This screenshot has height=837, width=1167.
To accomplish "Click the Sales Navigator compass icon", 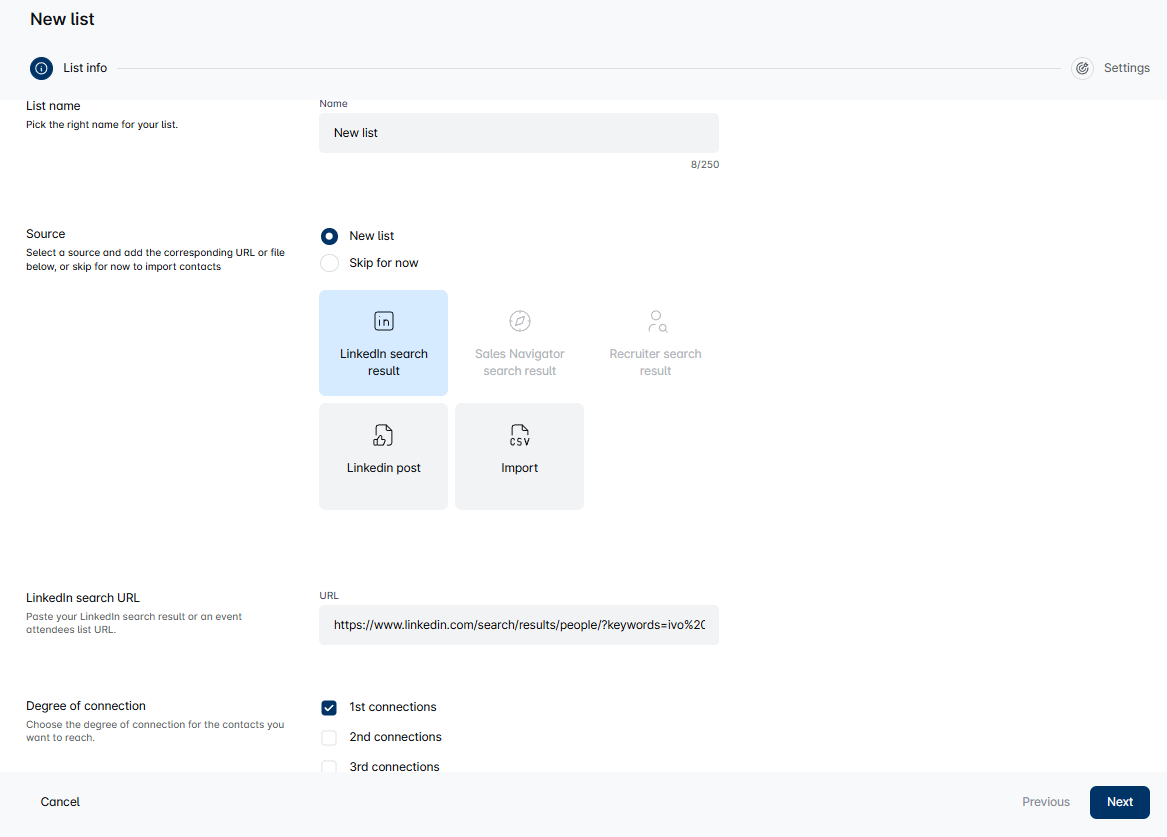I will [x=519, y=321].
